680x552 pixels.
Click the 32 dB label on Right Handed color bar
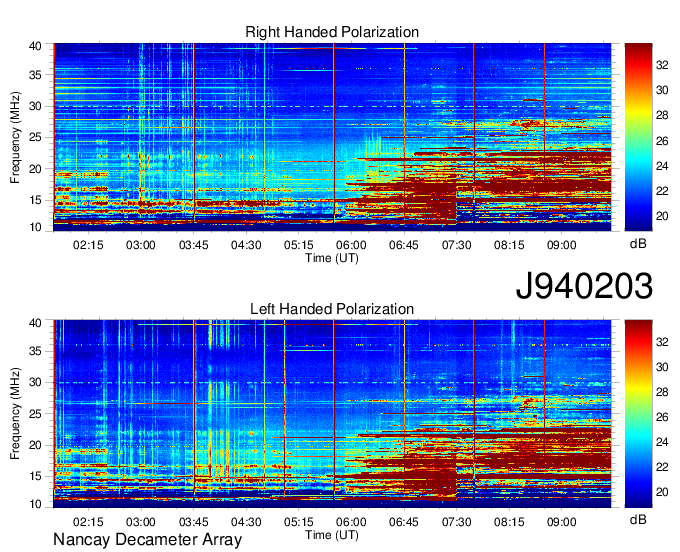(x=662, y=65)
